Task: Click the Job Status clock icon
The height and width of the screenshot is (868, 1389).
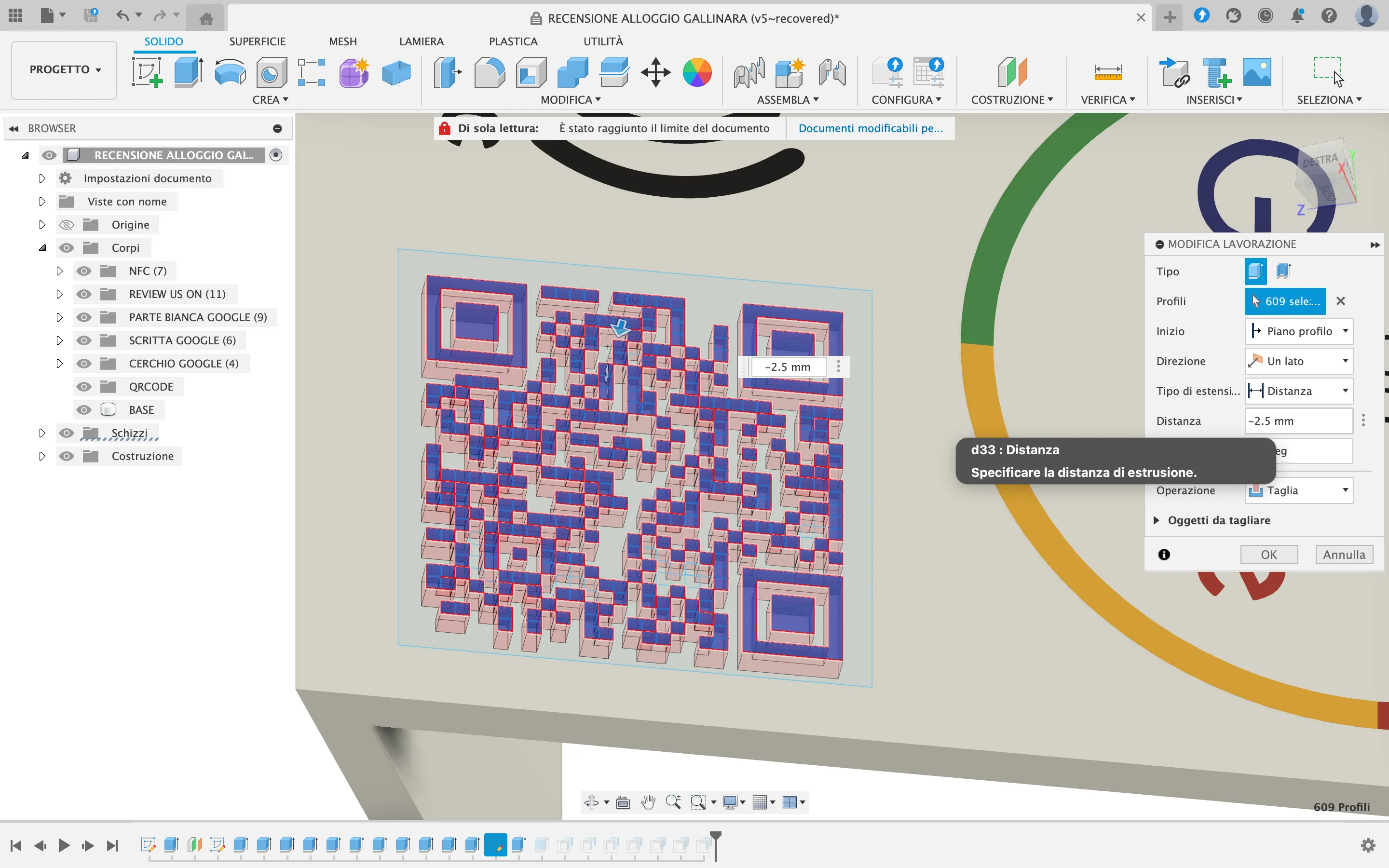Action: [x=1266, y=15]
